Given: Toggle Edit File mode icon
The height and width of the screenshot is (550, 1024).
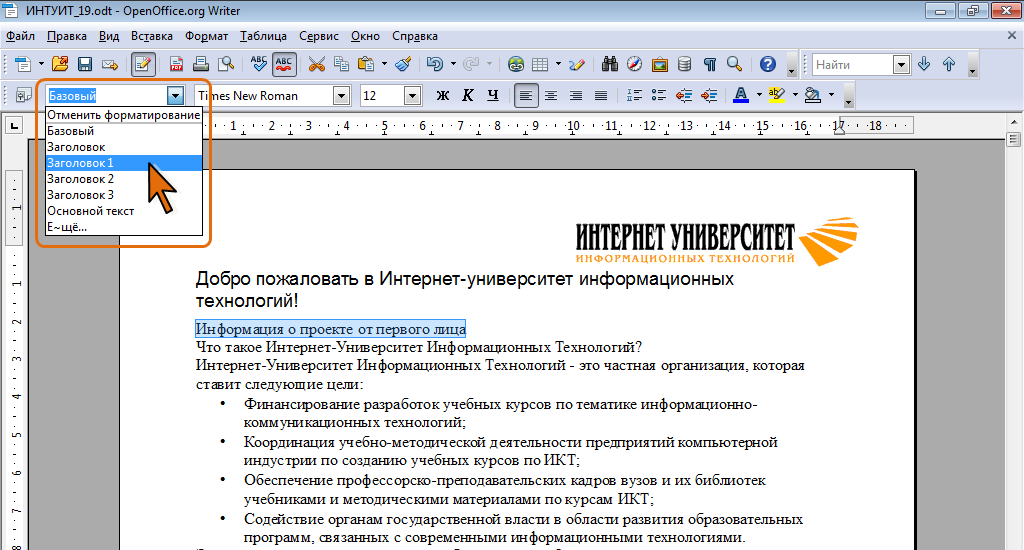Looking at the screenshot, I should [143, 64].
